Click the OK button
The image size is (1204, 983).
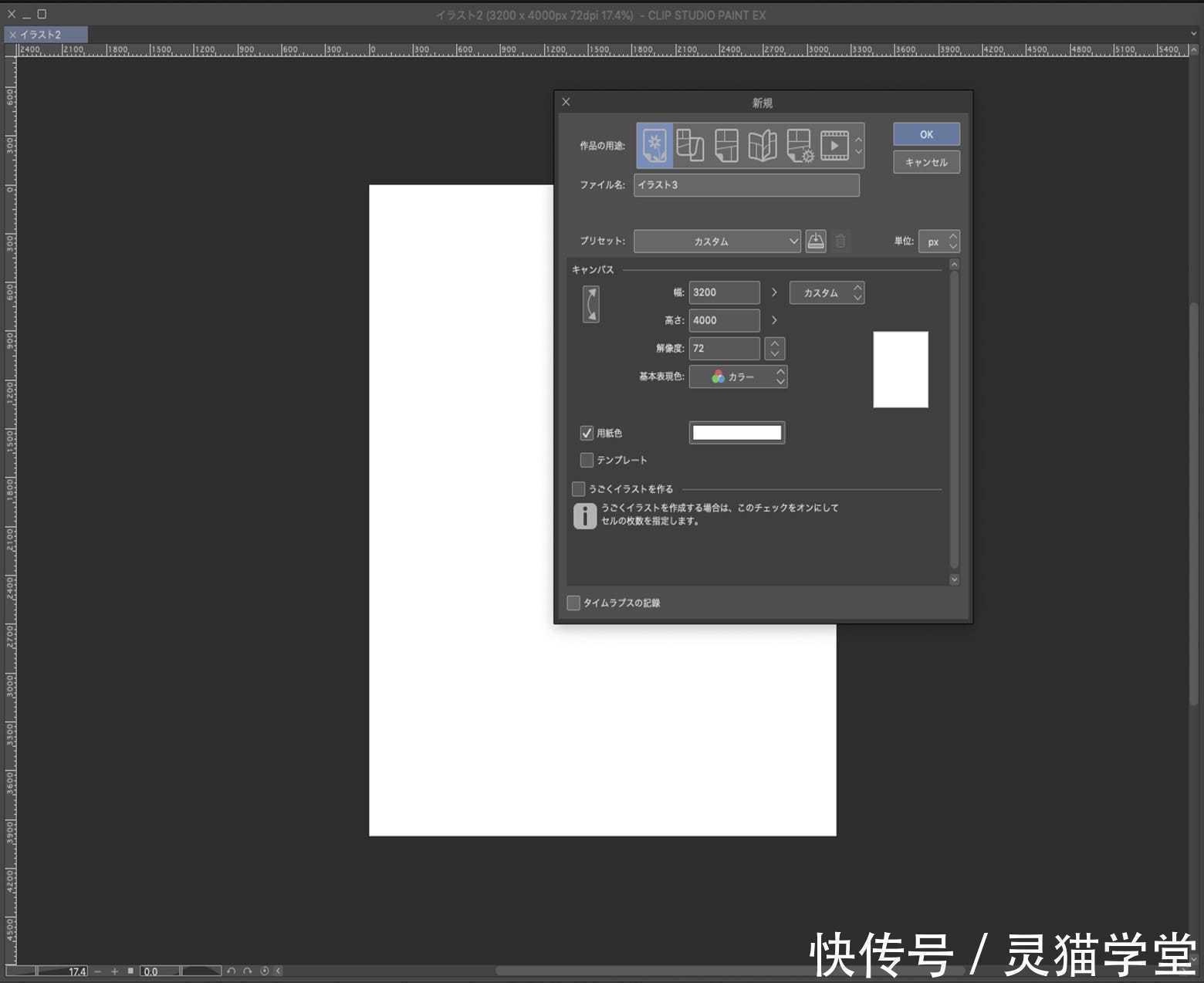(925, 133)
